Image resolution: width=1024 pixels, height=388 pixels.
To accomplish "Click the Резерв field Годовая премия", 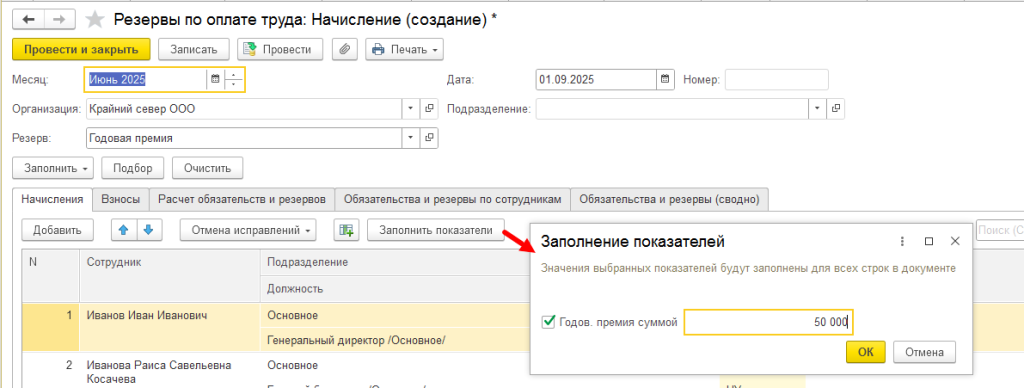I will click(x=244, y=138).
